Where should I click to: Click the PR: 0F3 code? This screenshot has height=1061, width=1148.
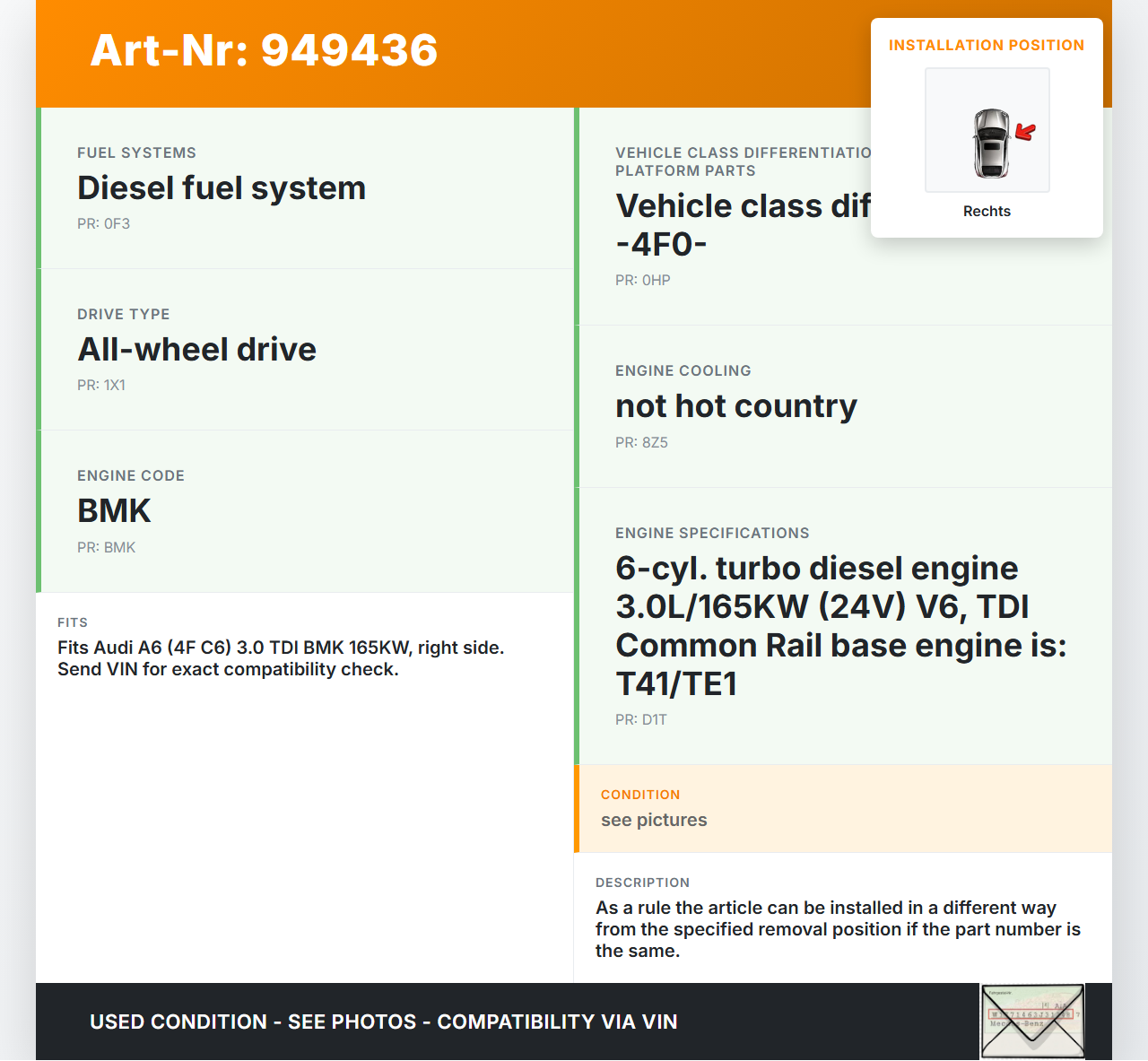pyautogui.click(x=103, y=224)
